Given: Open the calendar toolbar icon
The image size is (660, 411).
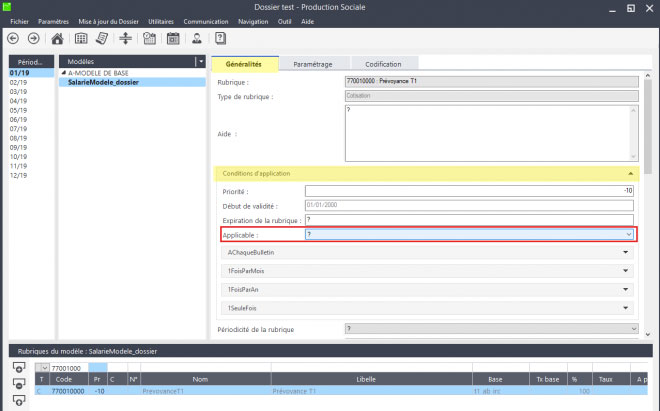Looking at the screenshot, I should coord(173,39).
